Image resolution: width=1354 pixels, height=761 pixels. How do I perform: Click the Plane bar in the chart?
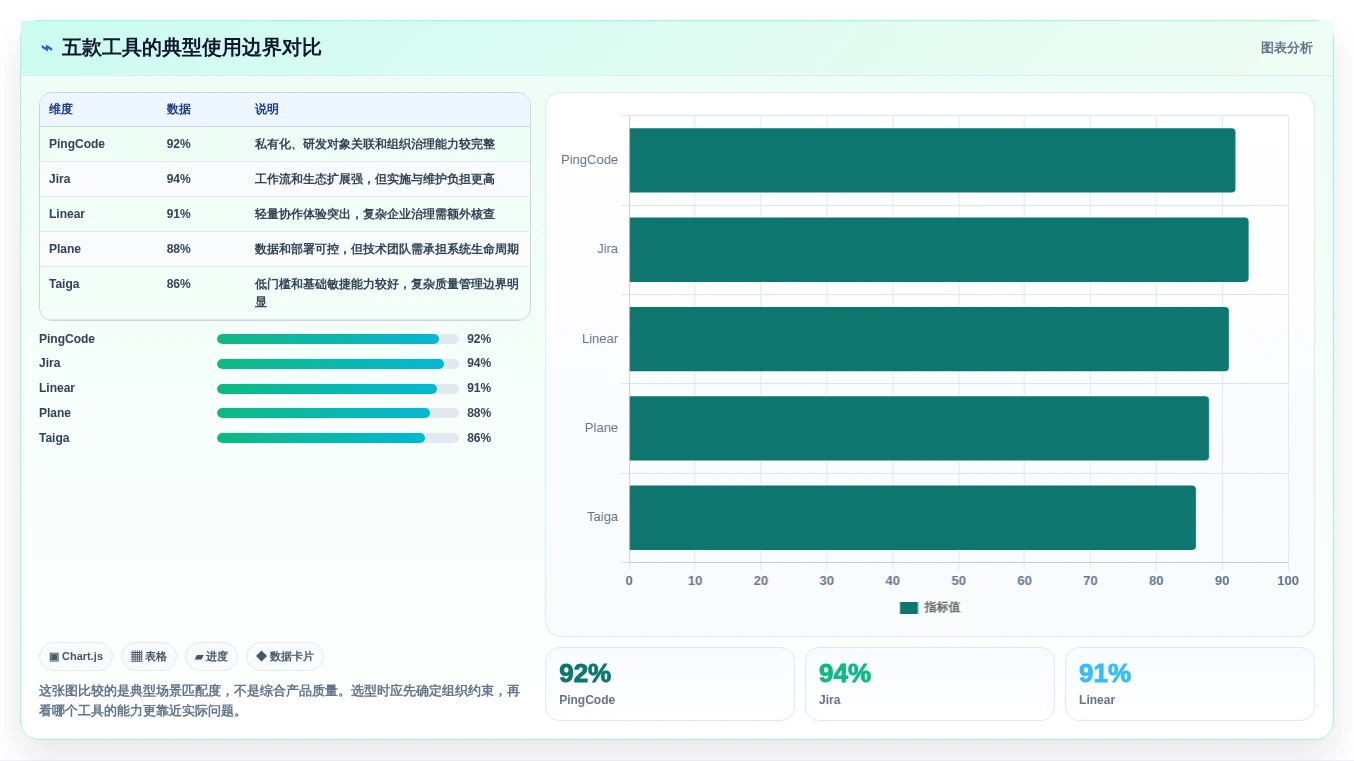tap(919, 428)
